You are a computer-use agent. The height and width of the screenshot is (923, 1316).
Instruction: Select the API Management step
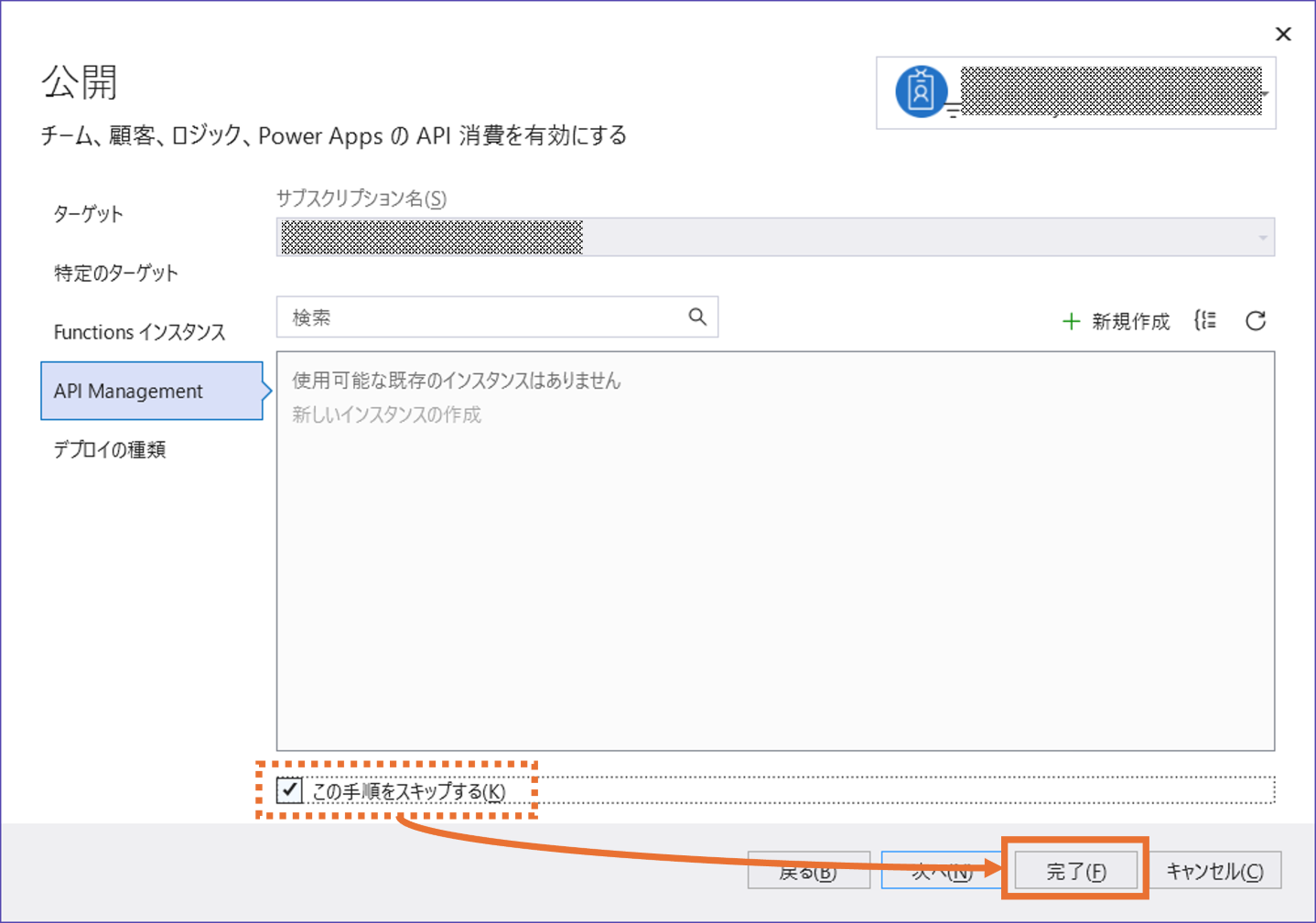point(128,391)
